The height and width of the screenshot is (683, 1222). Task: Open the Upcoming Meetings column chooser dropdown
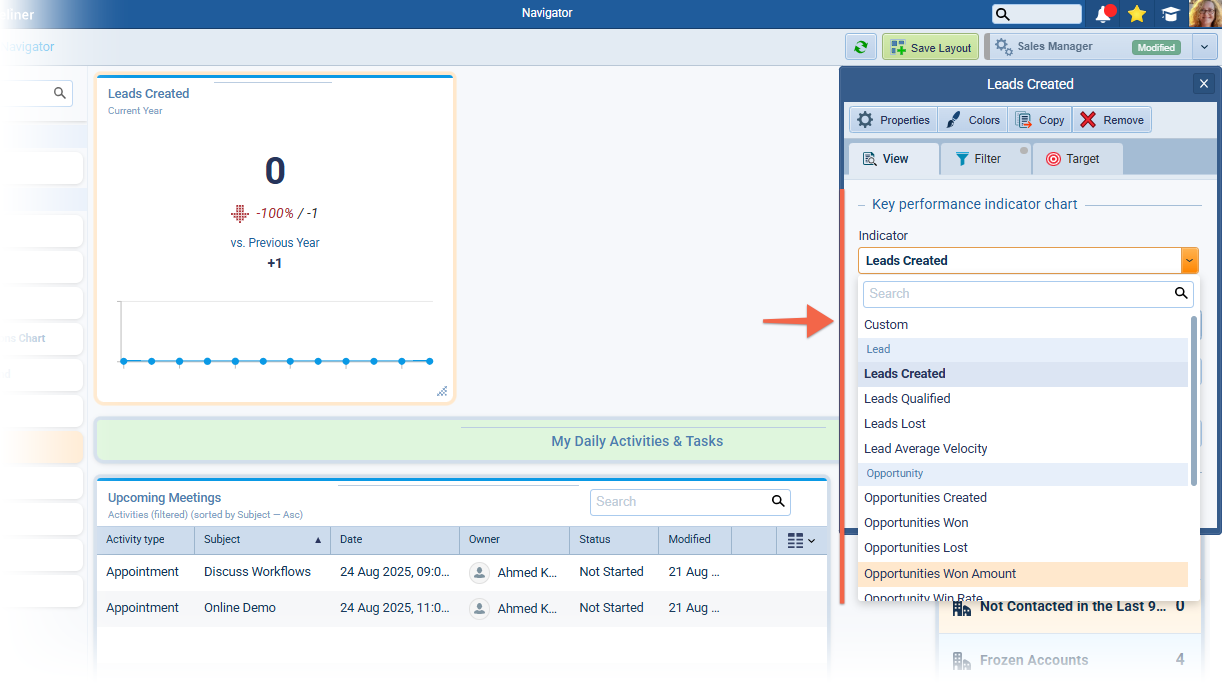point(801,541)
